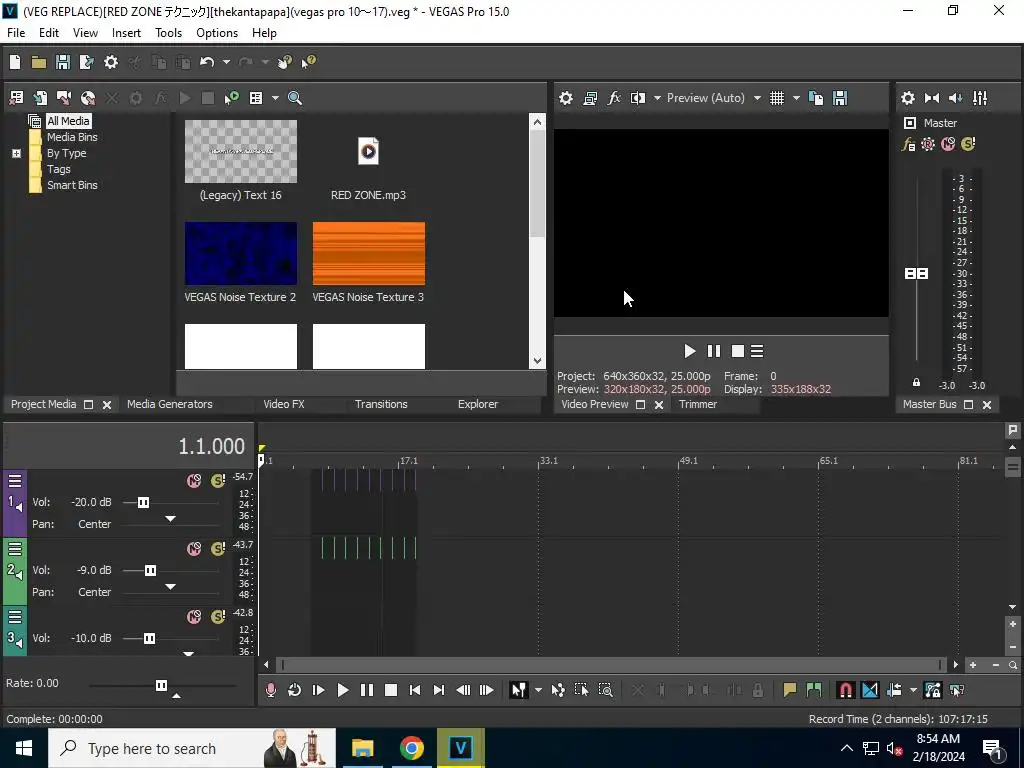Open the Undo history dropdown arrow
Image resolution: width=1024 pixels, height=768 pixels.
pyautogui.click(x=226, y=62)
